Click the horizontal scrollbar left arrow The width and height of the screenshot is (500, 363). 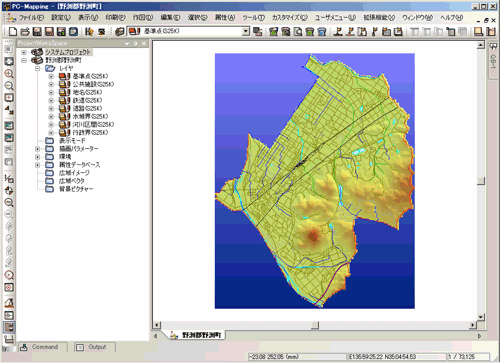click(157, 325)
